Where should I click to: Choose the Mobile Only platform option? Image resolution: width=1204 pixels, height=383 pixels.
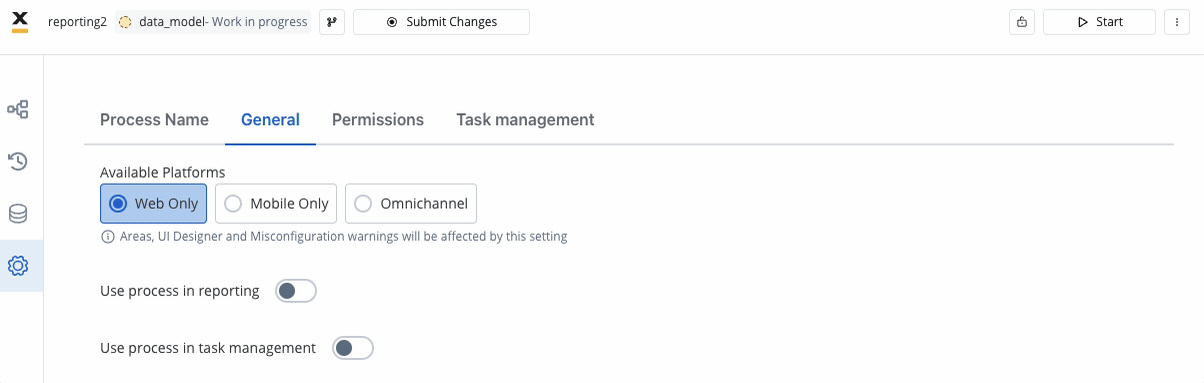pyautogui.click(x=276, y=203)
